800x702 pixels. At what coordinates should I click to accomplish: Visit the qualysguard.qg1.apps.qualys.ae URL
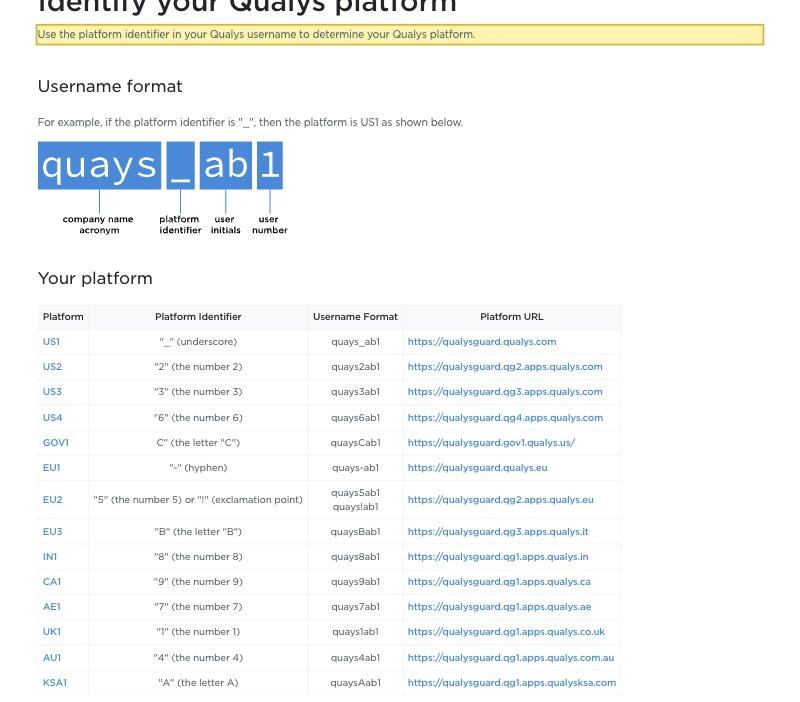tap(499, 607)
